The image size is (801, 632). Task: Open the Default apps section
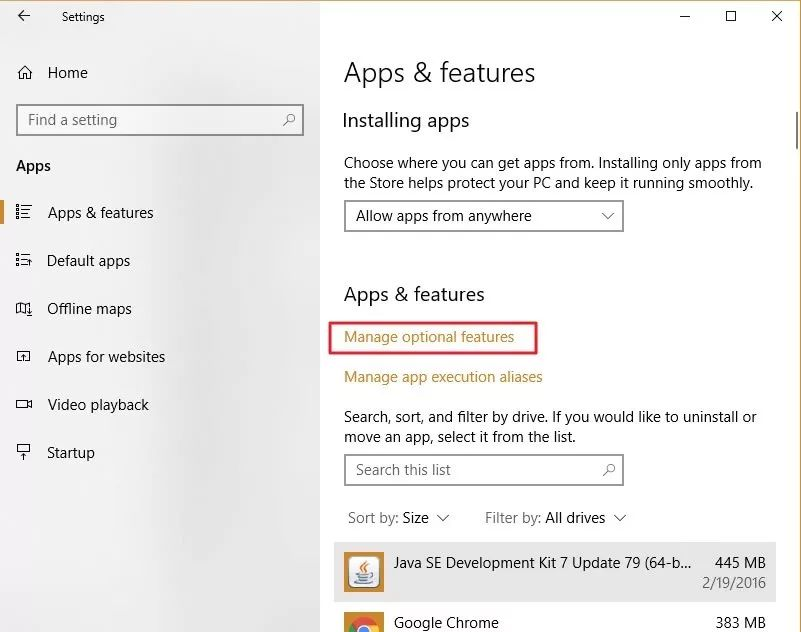[x=88, y=261]
